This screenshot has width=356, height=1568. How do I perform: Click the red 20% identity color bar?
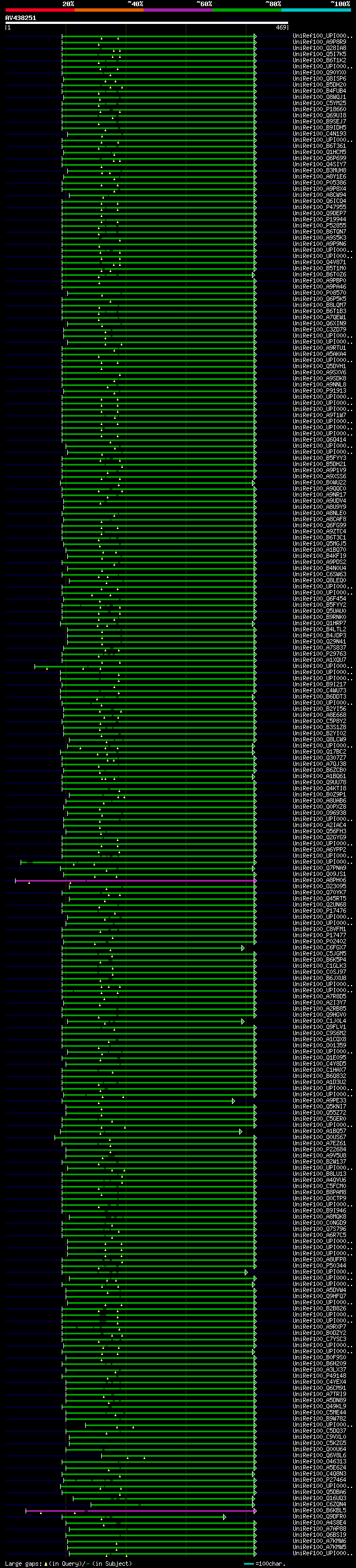pos(39,10)
